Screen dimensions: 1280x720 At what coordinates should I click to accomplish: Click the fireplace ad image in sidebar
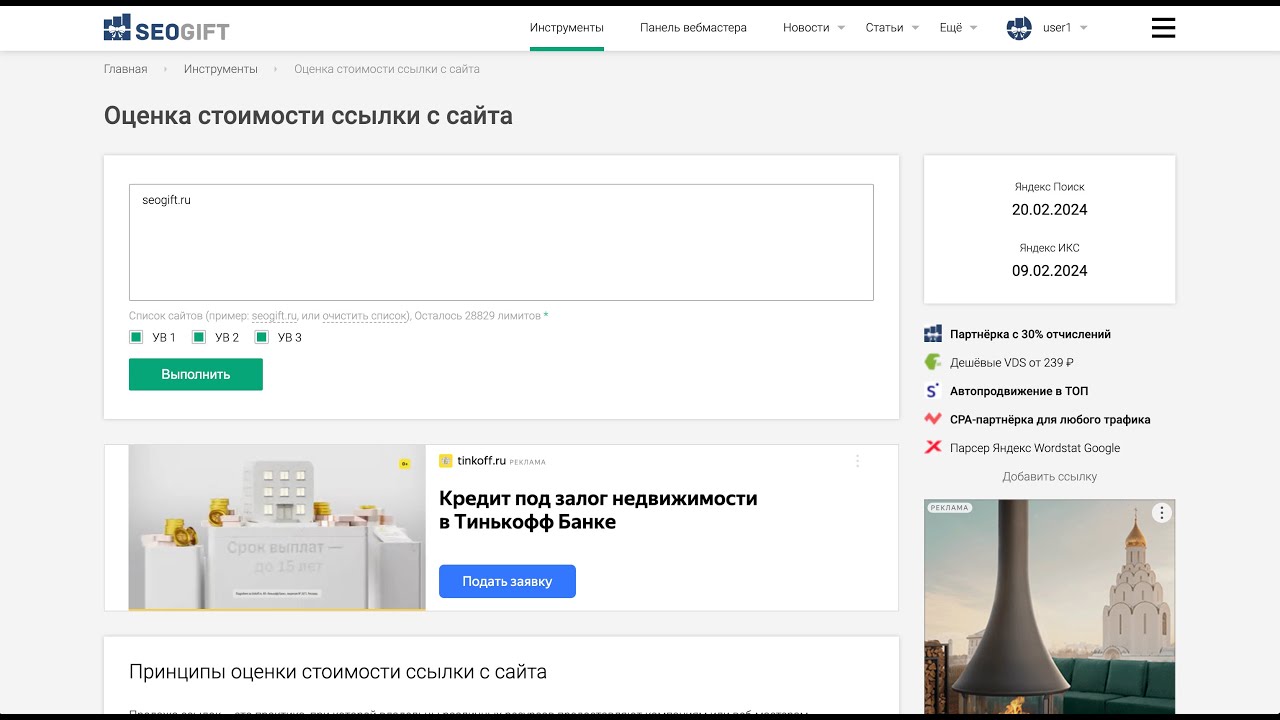point(1050,607)
